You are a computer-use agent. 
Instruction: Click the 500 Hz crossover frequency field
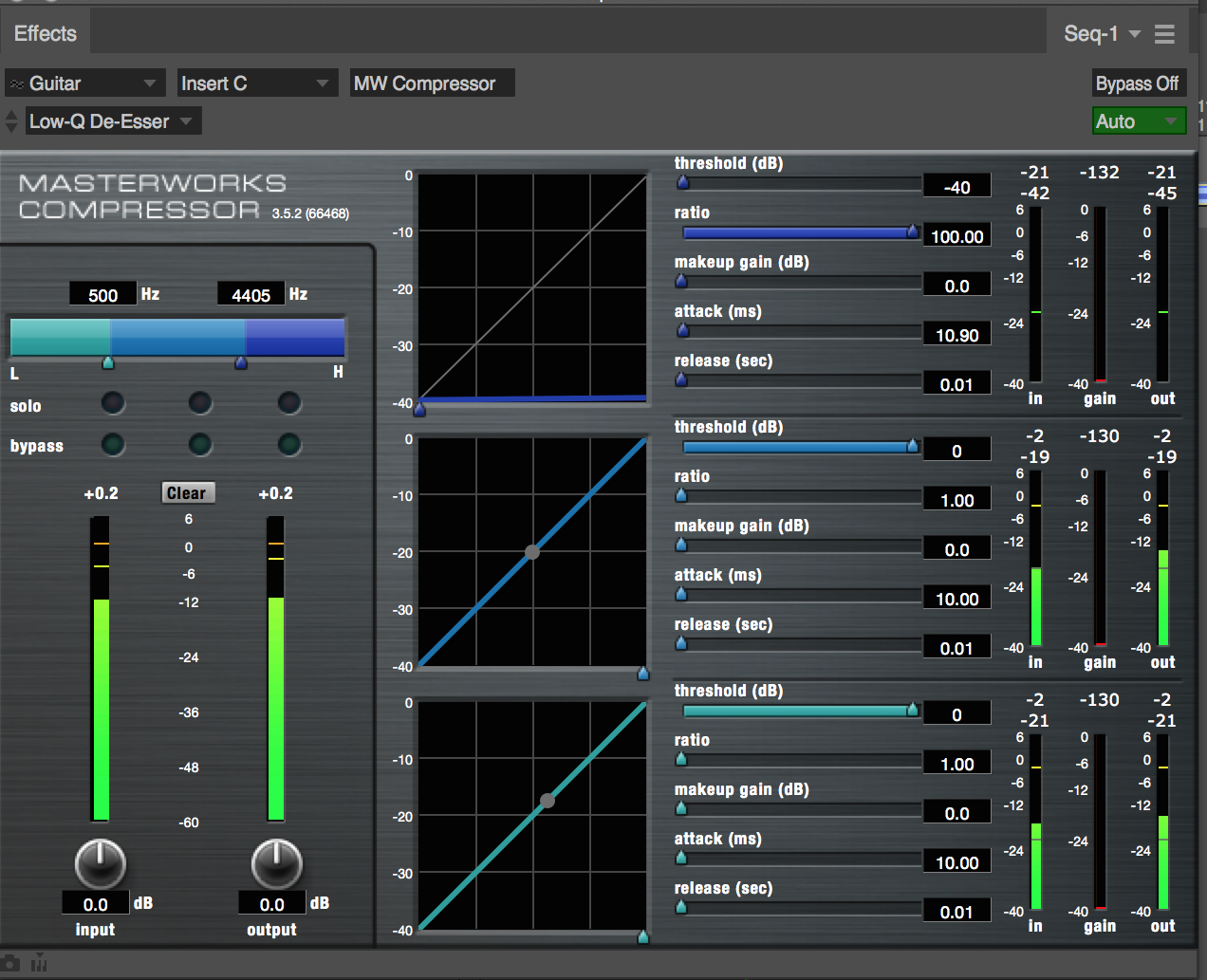coord(102,293)
